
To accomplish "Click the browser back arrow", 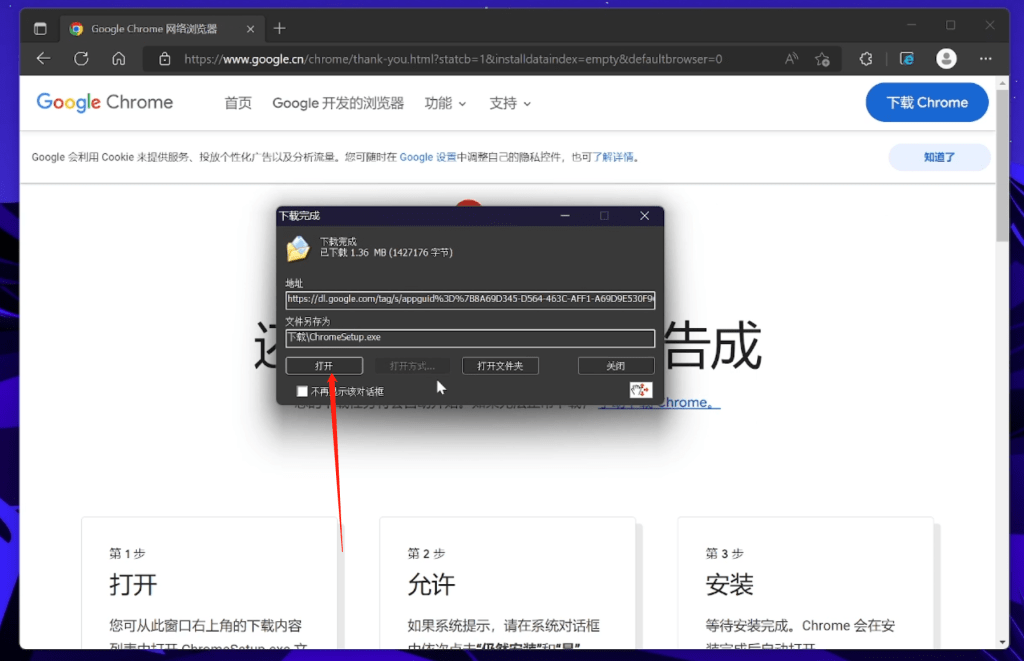I will coord(43,59).
